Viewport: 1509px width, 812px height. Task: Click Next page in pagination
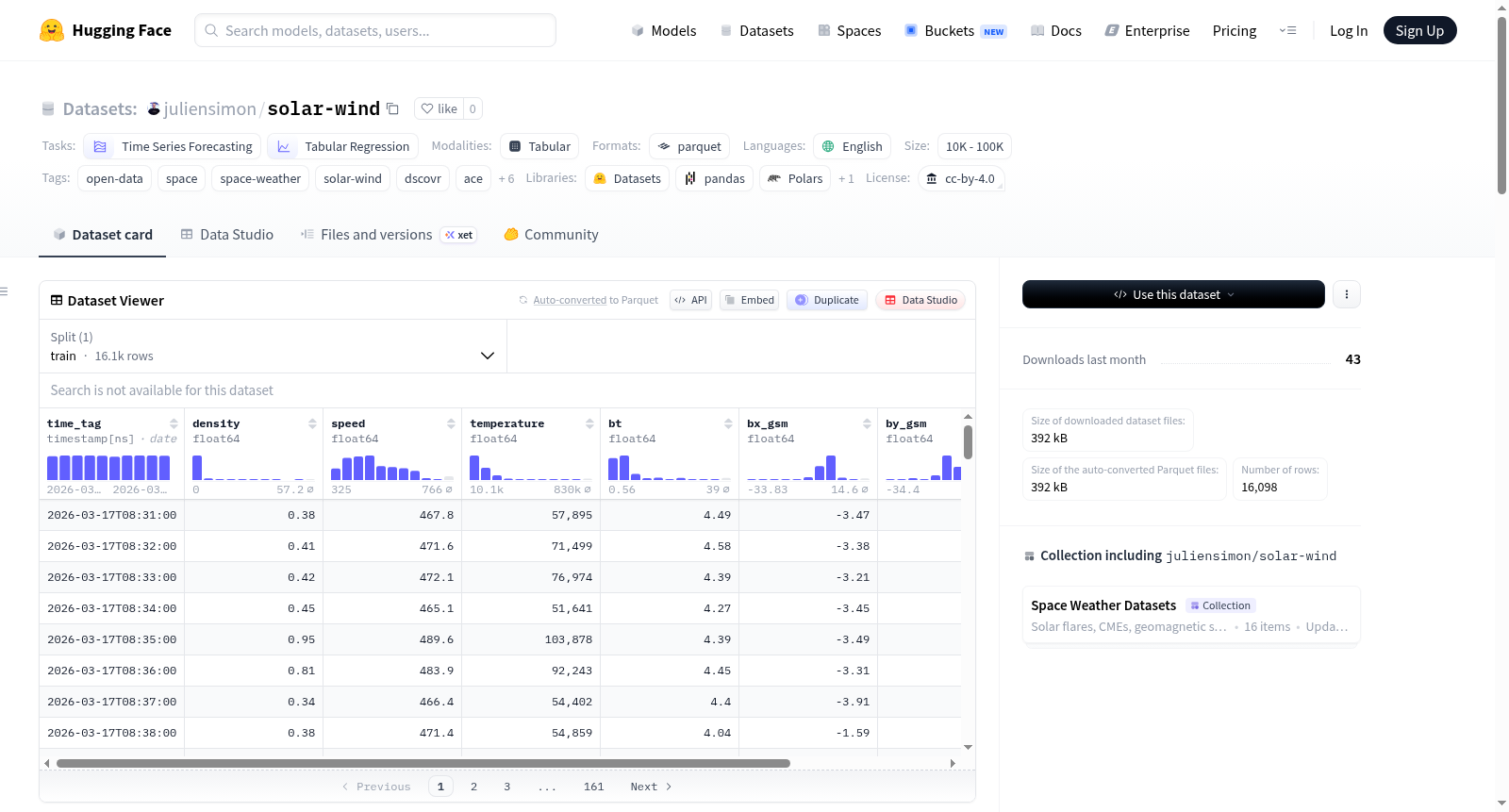(651, 787)
